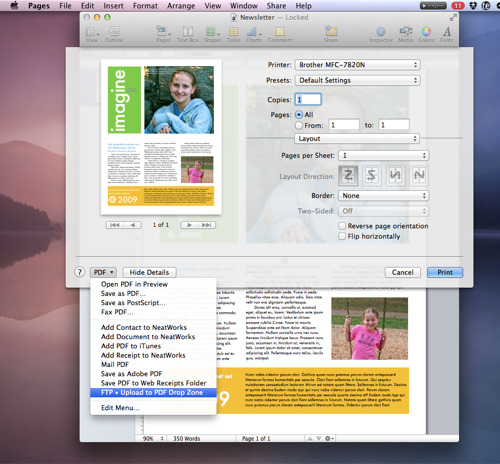Click the Dropbox menu bar icon
Image resolution: width=500 pixels, height=464 pixels.
pos(473,6)
